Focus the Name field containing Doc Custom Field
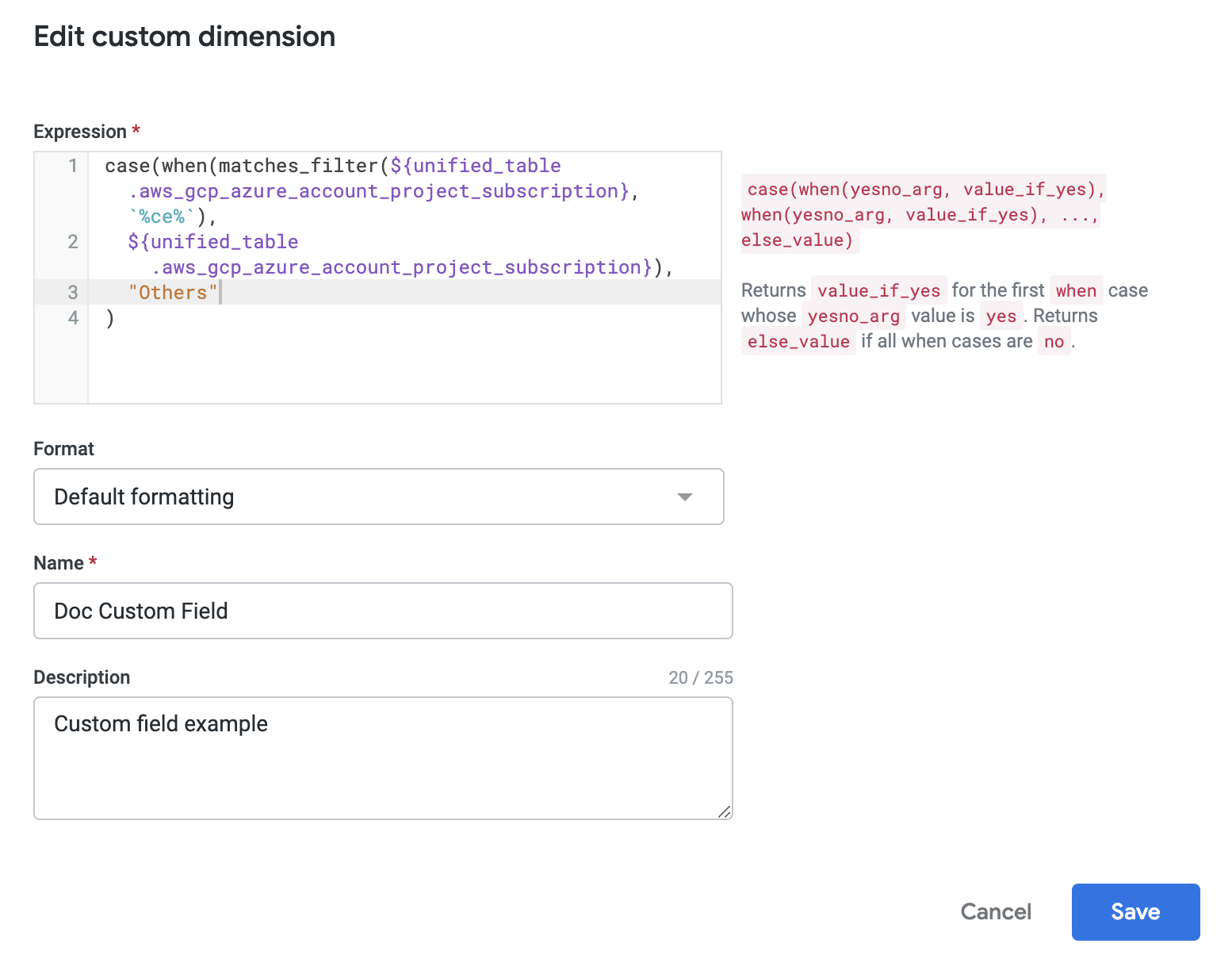This screenshot has width=1232, height=955. [x=382, y=611]
